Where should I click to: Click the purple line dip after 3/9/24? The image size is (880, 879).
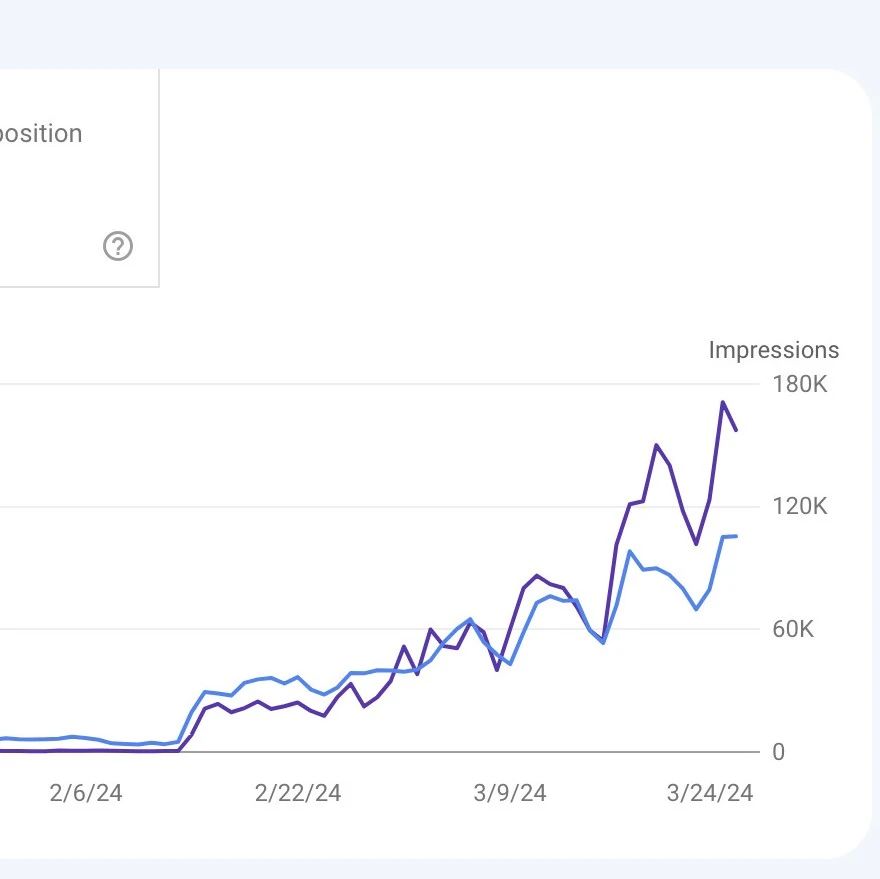tap(604, 641)
